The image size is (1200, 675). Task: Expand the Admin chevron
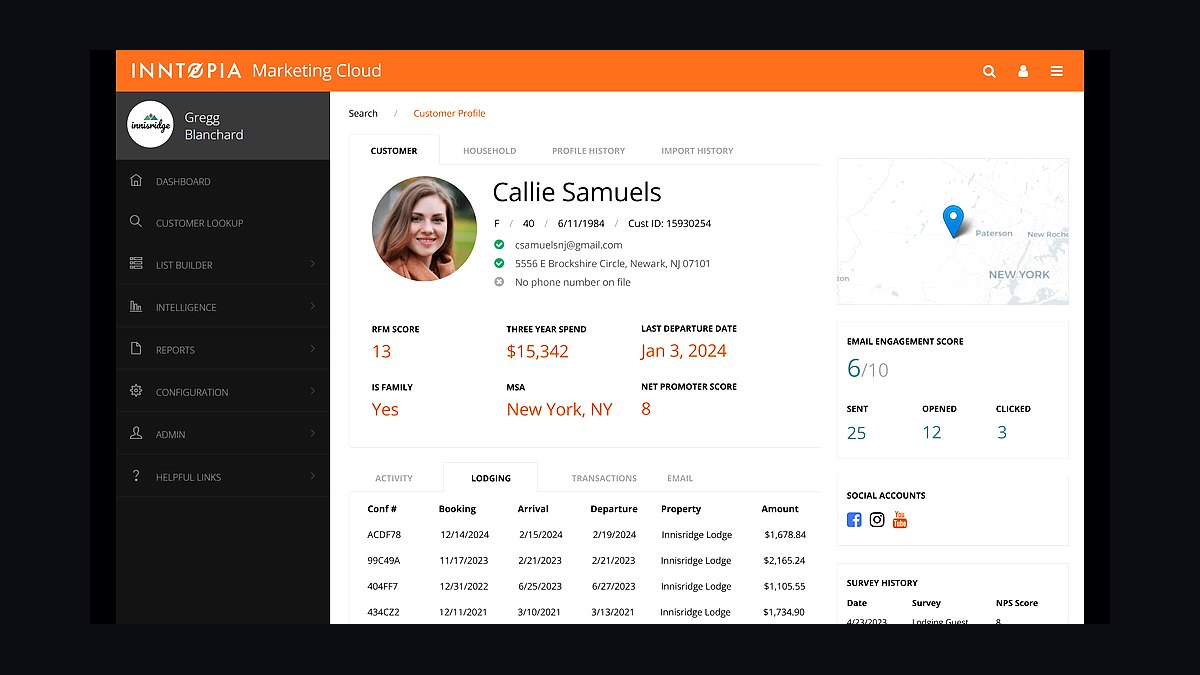[x=312, y=433]
